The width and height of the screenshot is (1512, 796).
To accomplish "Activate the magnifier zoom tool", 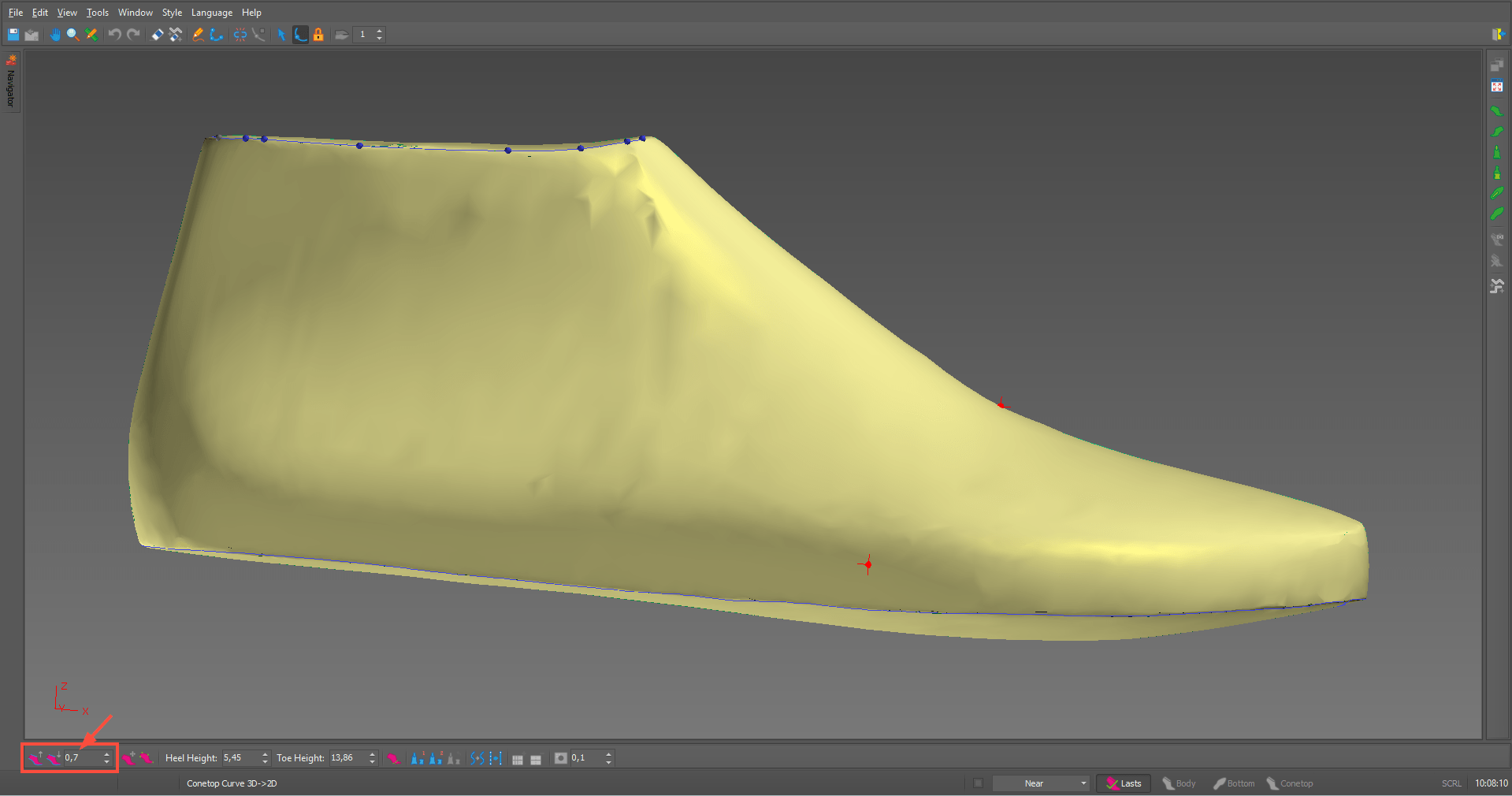I will tap(72, 35).
